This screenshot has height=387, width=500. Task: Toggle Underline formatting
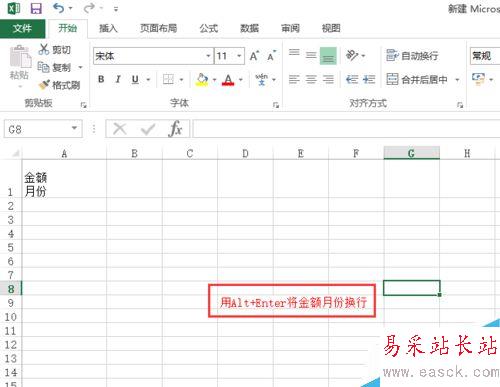click(x=135, y=79)
